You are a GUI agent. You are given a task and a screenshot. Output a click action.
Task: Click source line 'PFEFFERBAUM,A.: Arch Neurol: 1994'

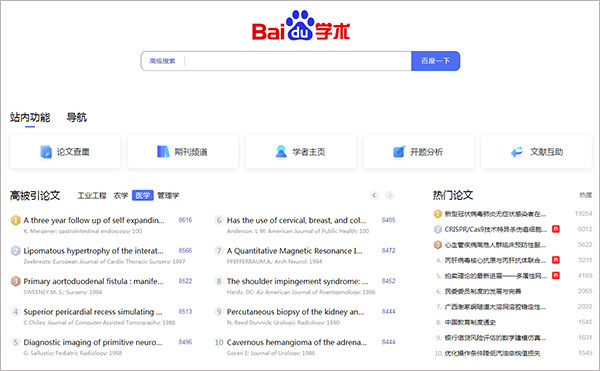pyautogui.click(x=274, y=262)
